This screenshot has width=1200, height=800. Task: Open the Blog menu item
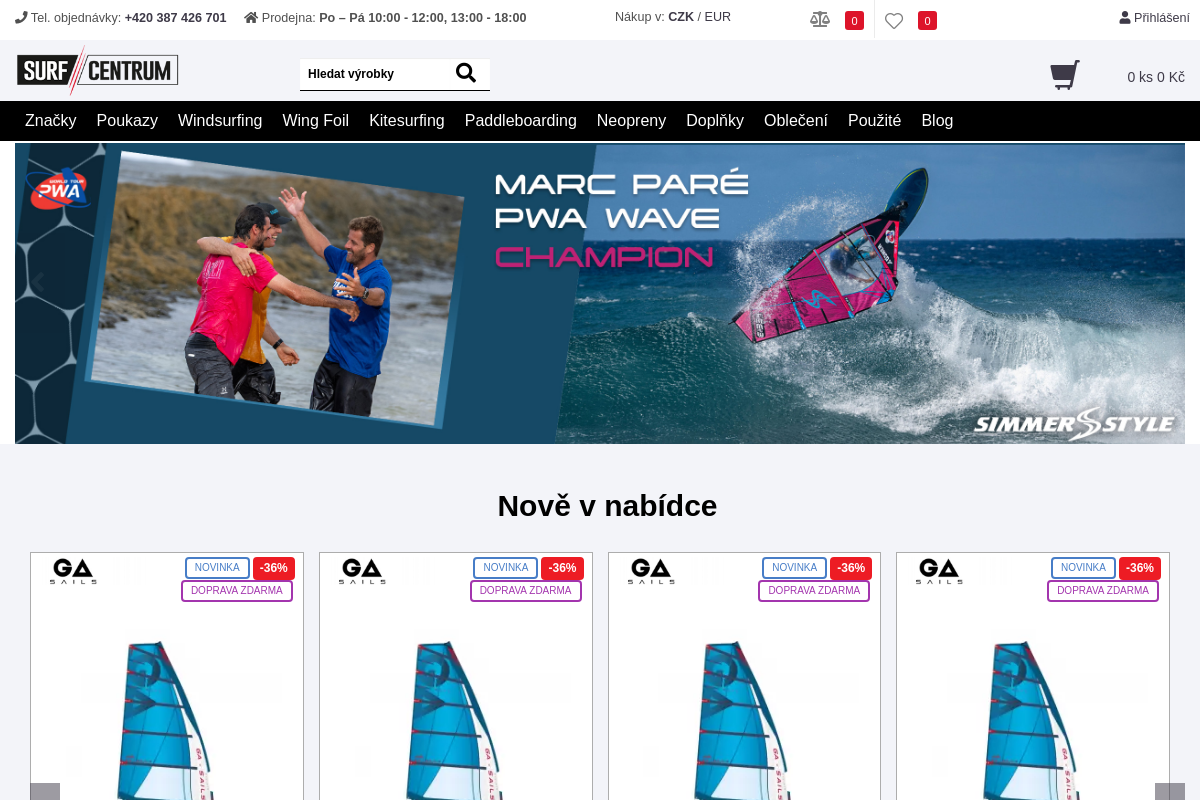(937, 121)
